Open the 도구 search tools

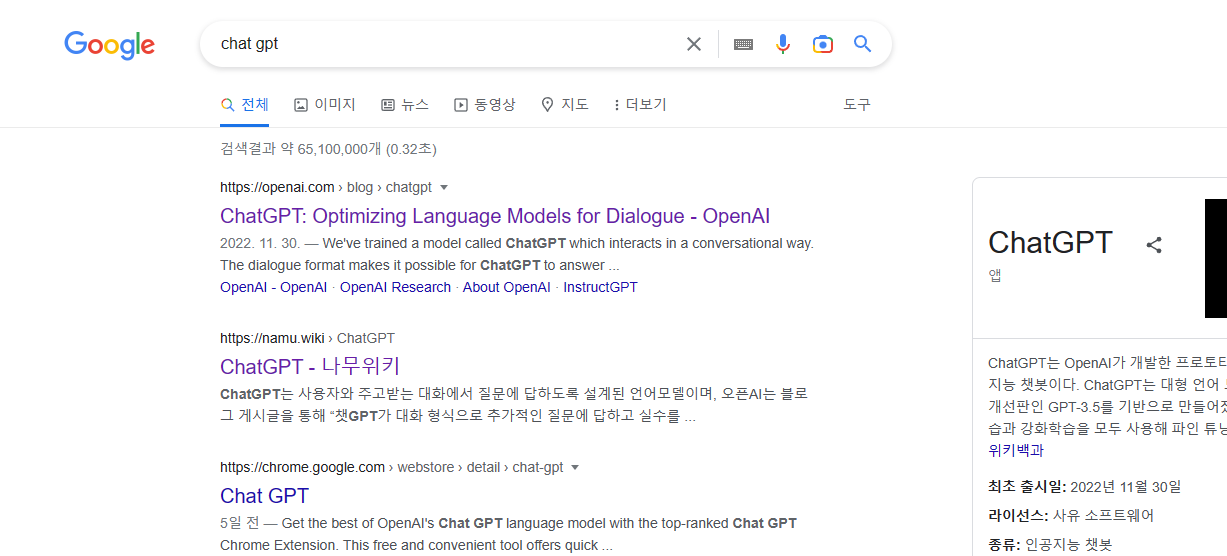click(x=857, y=104)
